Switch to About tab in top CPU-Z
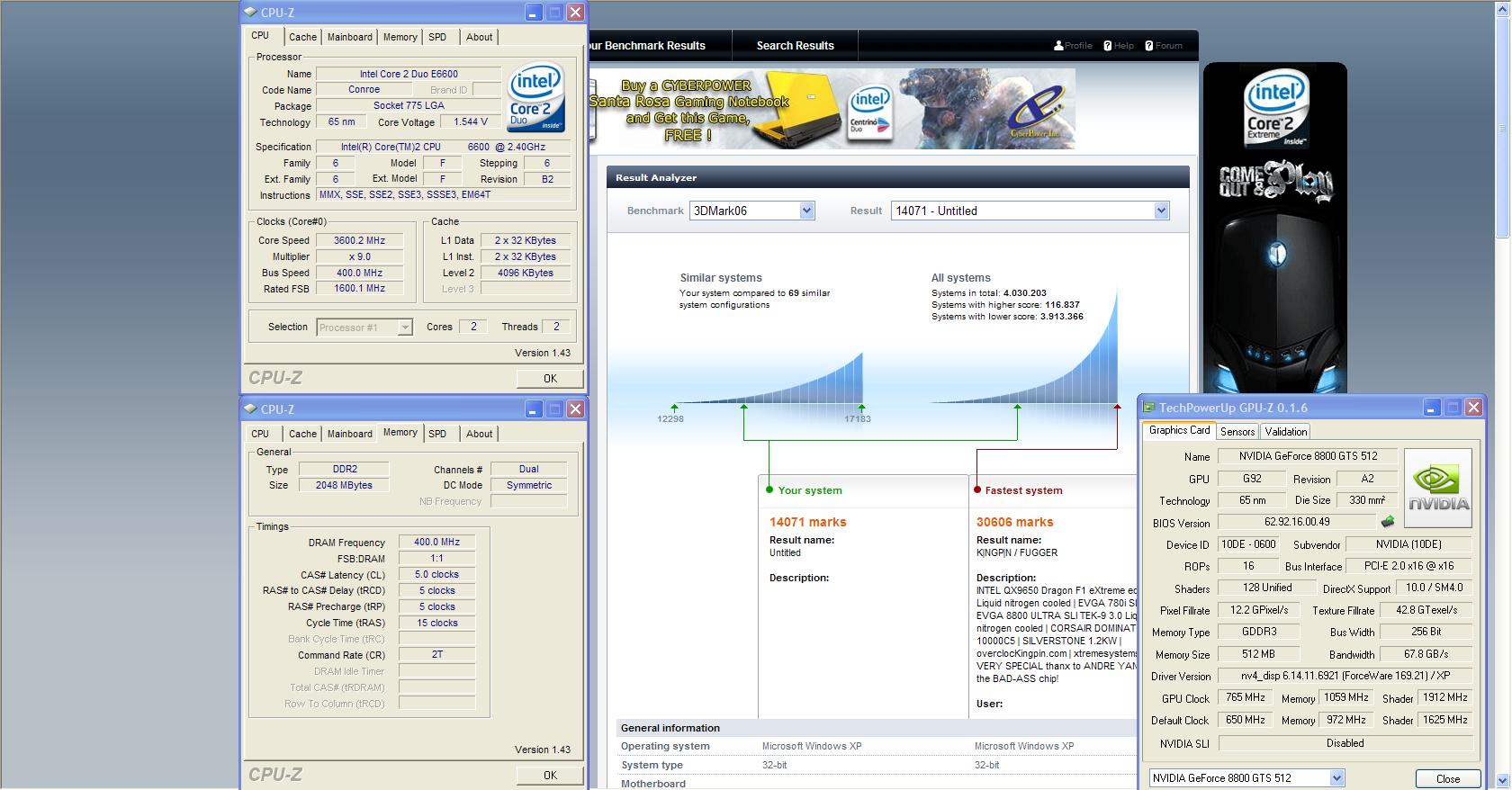Image resolution: width=1512 pixels, height=790 pixels. [479, 37]
